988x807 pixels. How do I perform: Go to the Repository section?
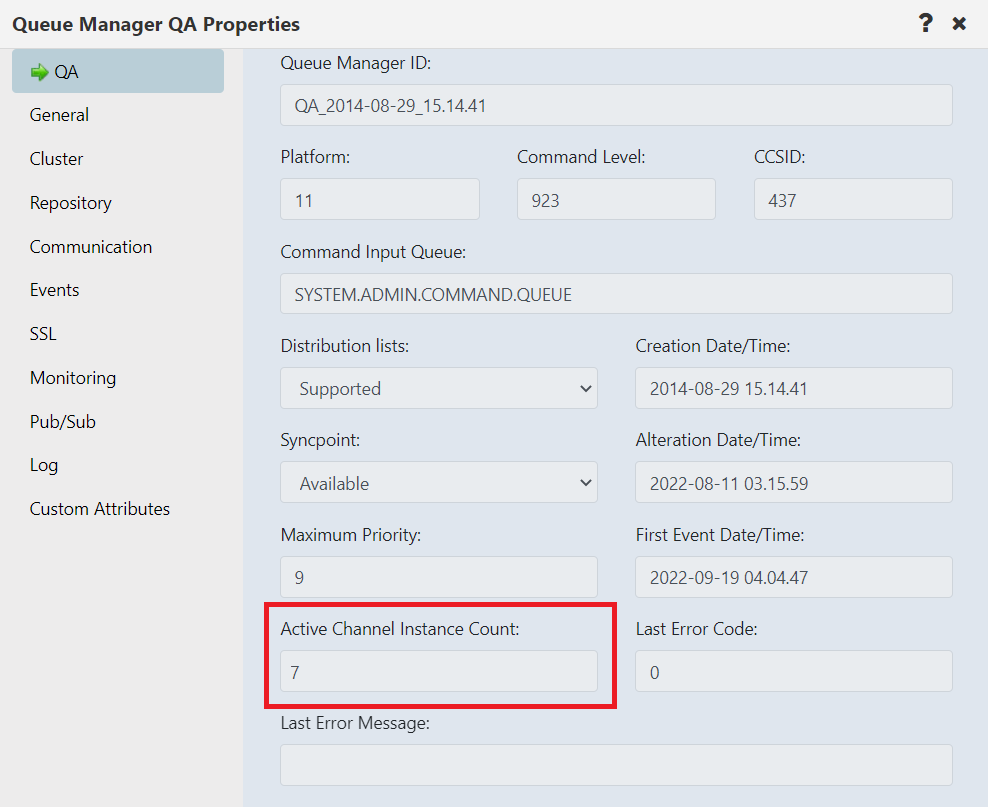click(71, 203)
